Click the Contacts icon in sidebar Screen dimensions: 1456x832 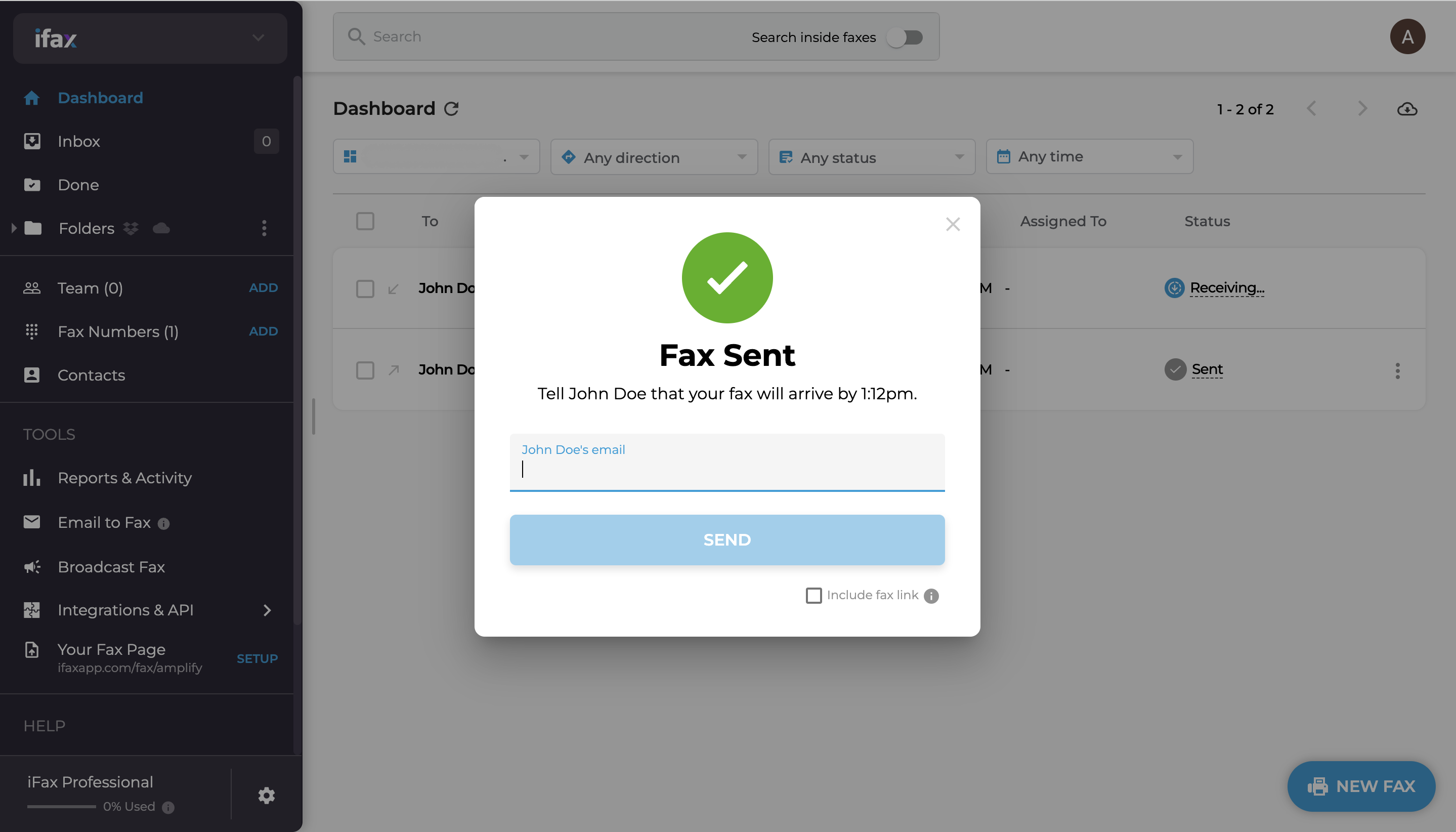click(x=31, y=375)
